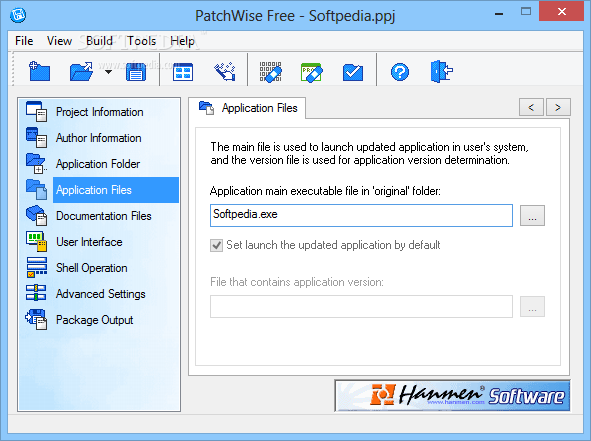Click the PRO patch build toolbar icon
Screen dimensions: 591x441
(x=312, y=72)
